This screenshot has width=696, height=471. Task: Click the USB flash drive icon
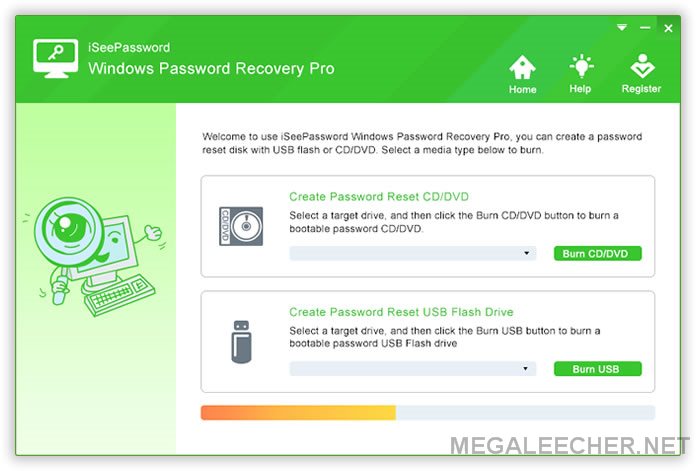[241, 342]
